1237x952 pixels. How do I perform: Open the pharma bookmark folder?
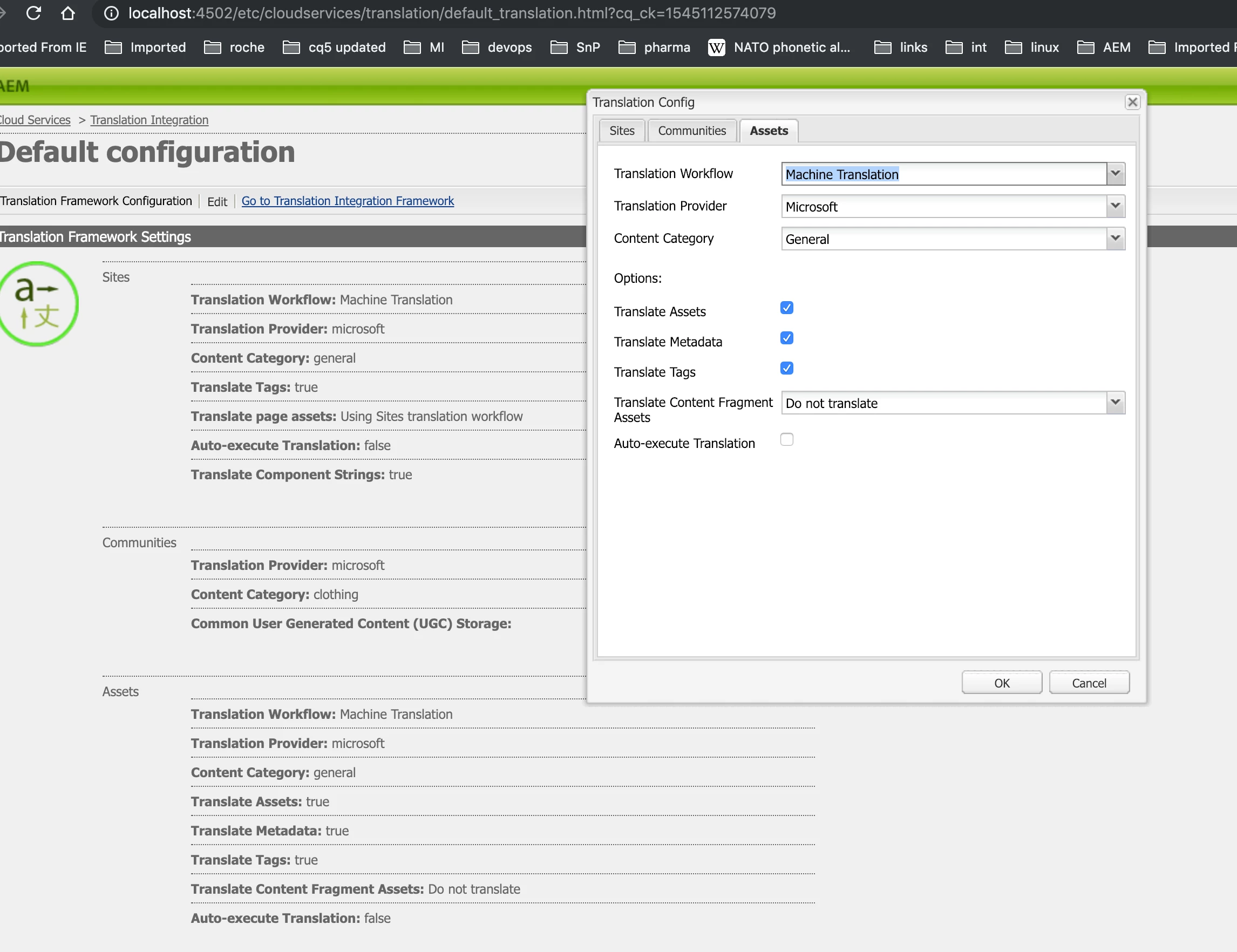(654, 47)
